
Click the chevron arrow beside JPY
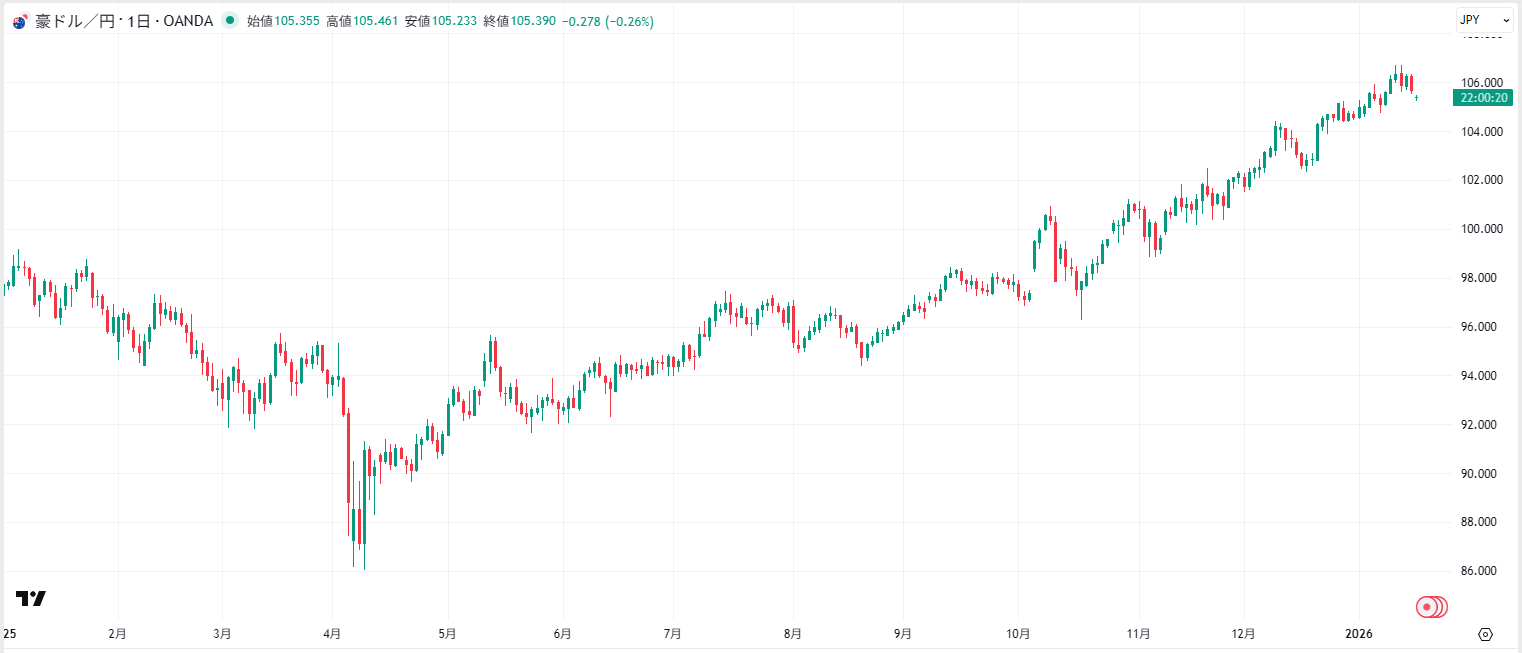click(1505, 19)
